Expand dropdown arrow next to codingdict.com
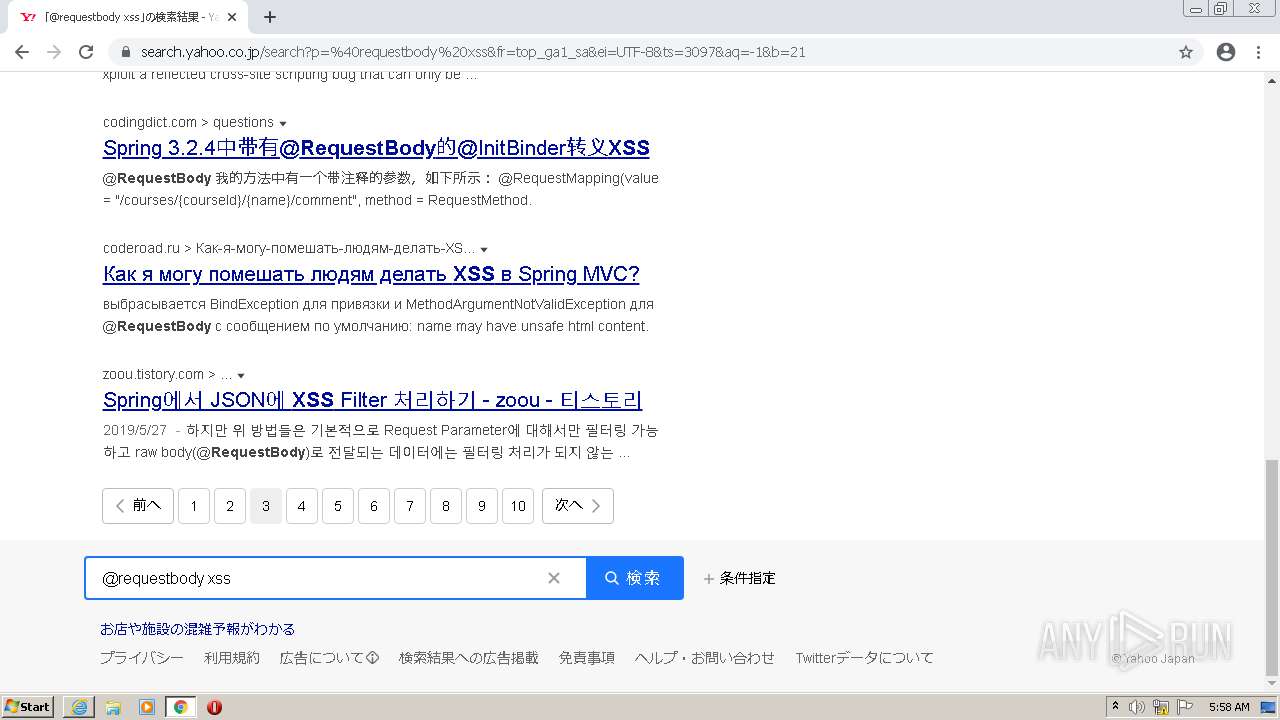The width and height of the screenshot is (1280, 720). (x=283, y=123)
